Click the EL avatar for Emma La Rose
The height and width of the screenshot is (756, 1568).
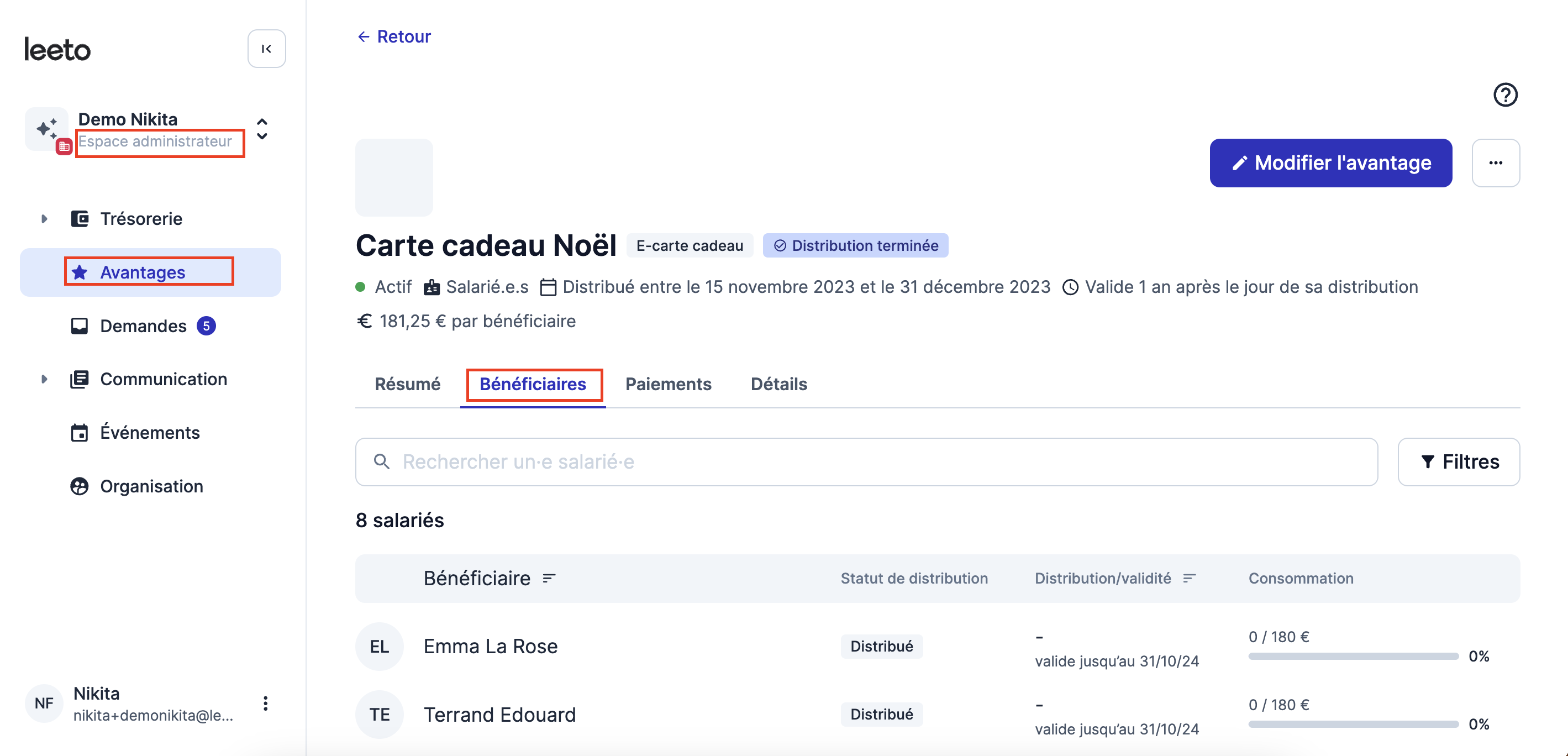coord(380,647)
